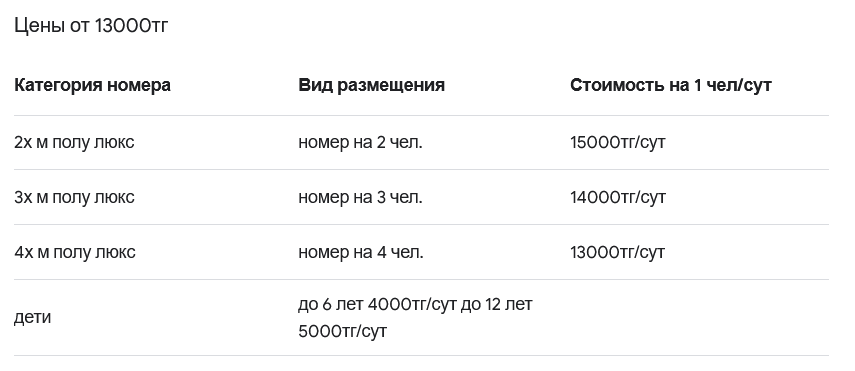Click the 'до 12 лет' text in children row
This screenshot has height=371, width=855.
point(497,304)
